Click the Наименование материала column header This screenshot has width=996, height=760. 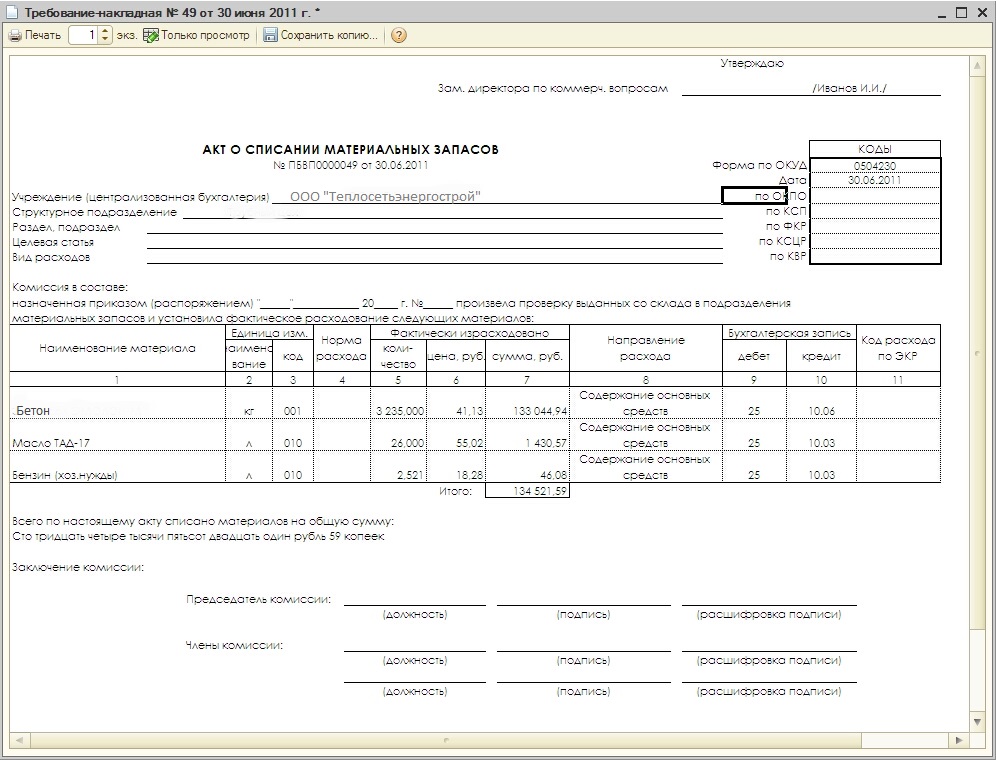click(118, 348)
